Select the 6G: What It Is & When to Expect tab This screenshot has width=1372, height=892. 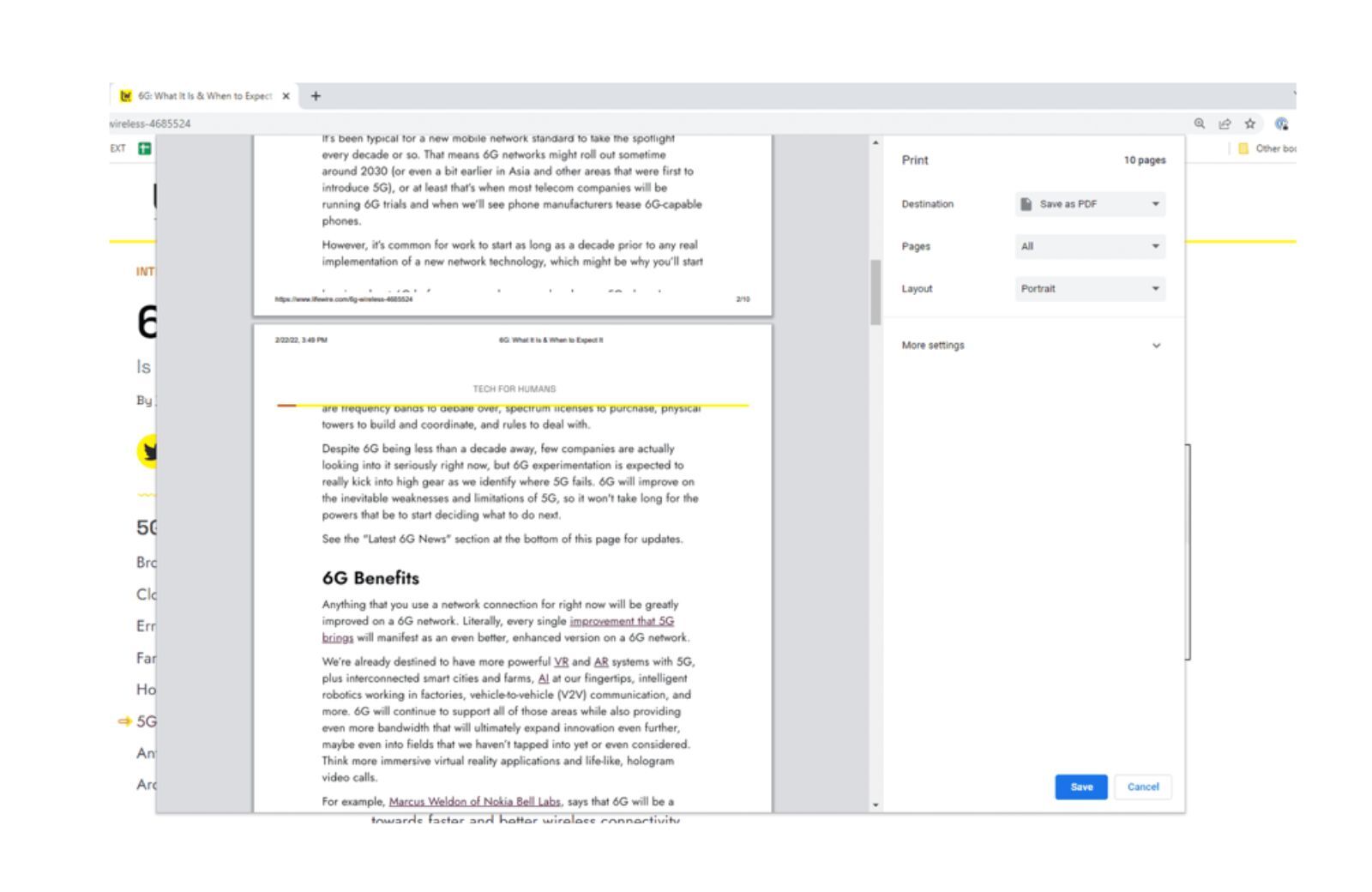(204, 96)
